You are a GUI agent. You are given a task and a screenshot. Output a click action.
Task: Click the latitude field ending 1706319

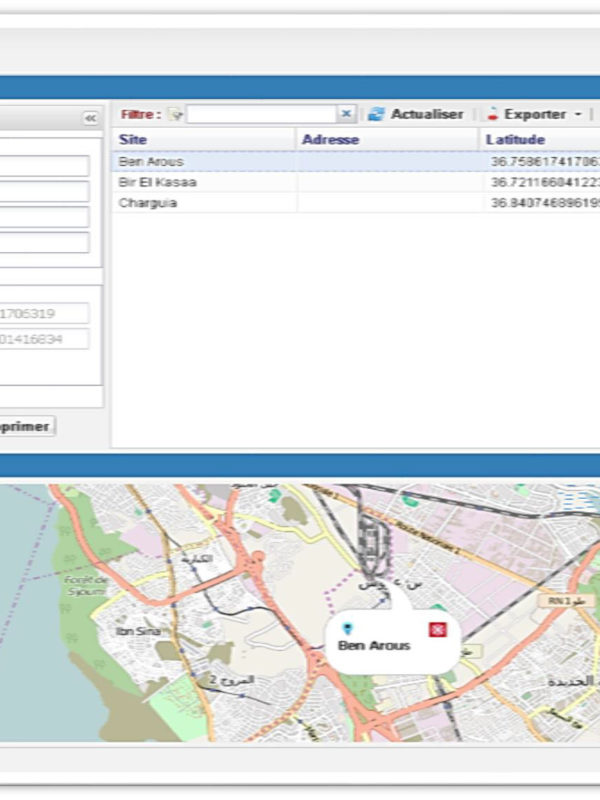pyautogui.click(x=45, y=314)
